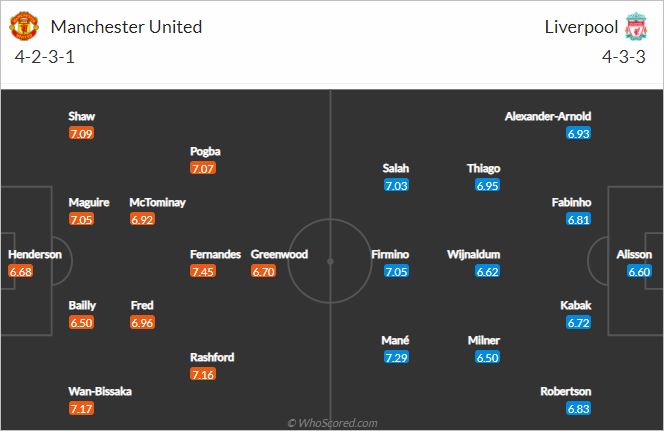Click on Robertson's player name
Image resolution: width=664 pixels, height=431 pixels.
click(x=565, y=391)
